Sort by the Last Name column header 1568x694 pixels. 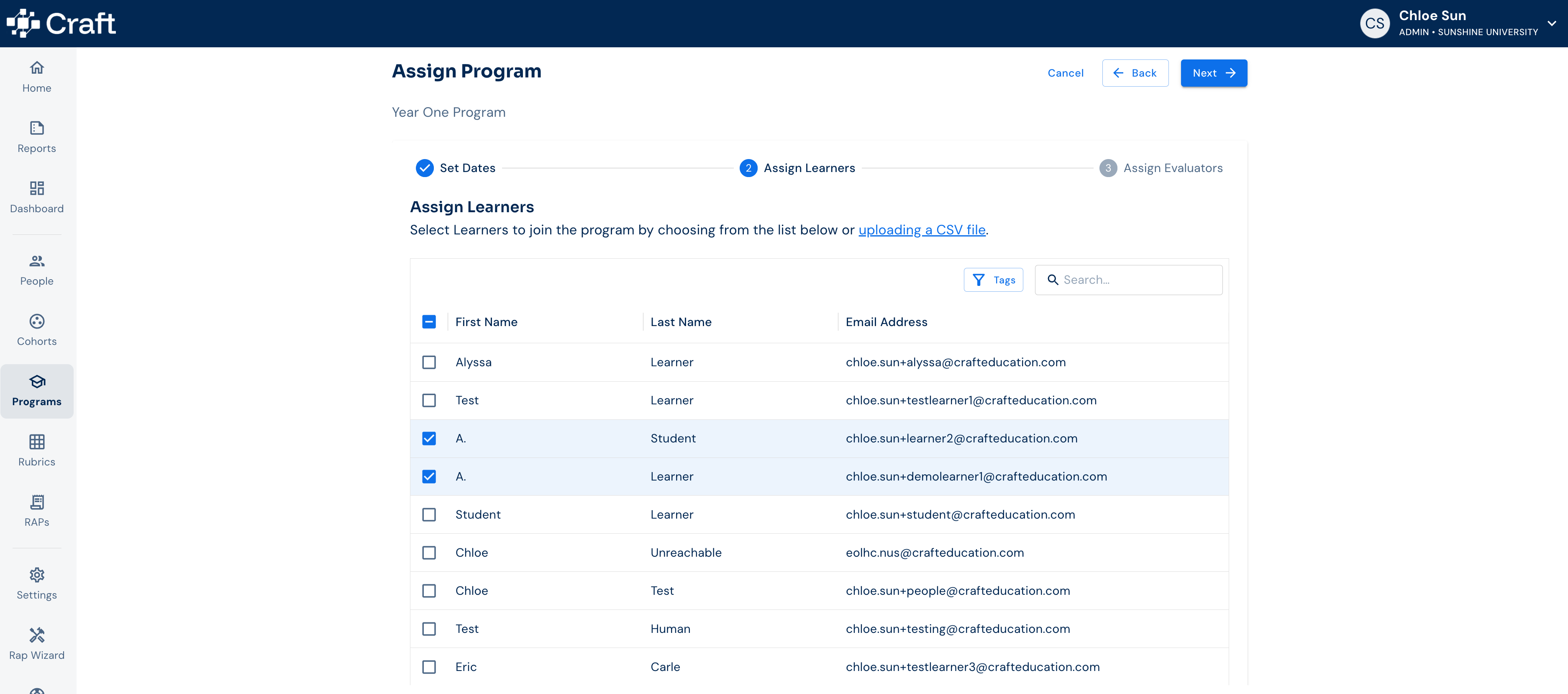coord(681,322)
